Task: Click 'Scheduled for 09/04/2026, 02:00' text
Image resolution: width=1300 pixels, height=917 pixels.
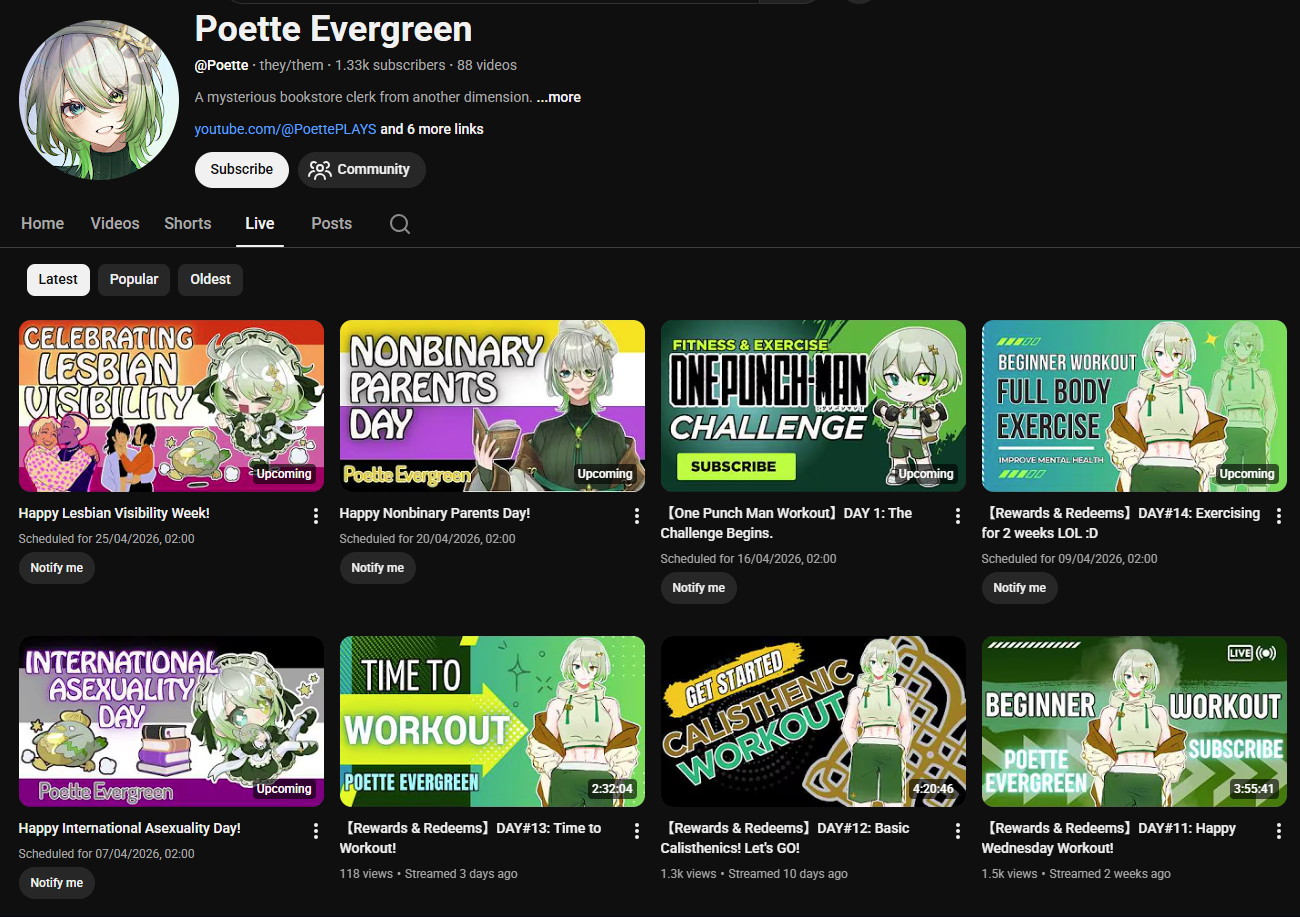Action: coord(1070,559)
